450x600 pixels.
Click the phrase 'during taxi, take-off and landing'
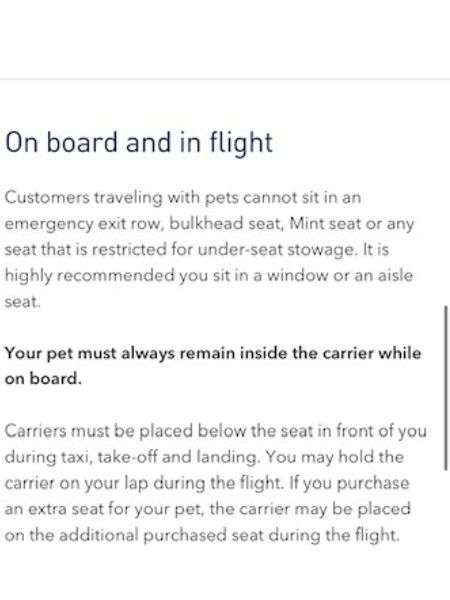[x=132, y=458]
